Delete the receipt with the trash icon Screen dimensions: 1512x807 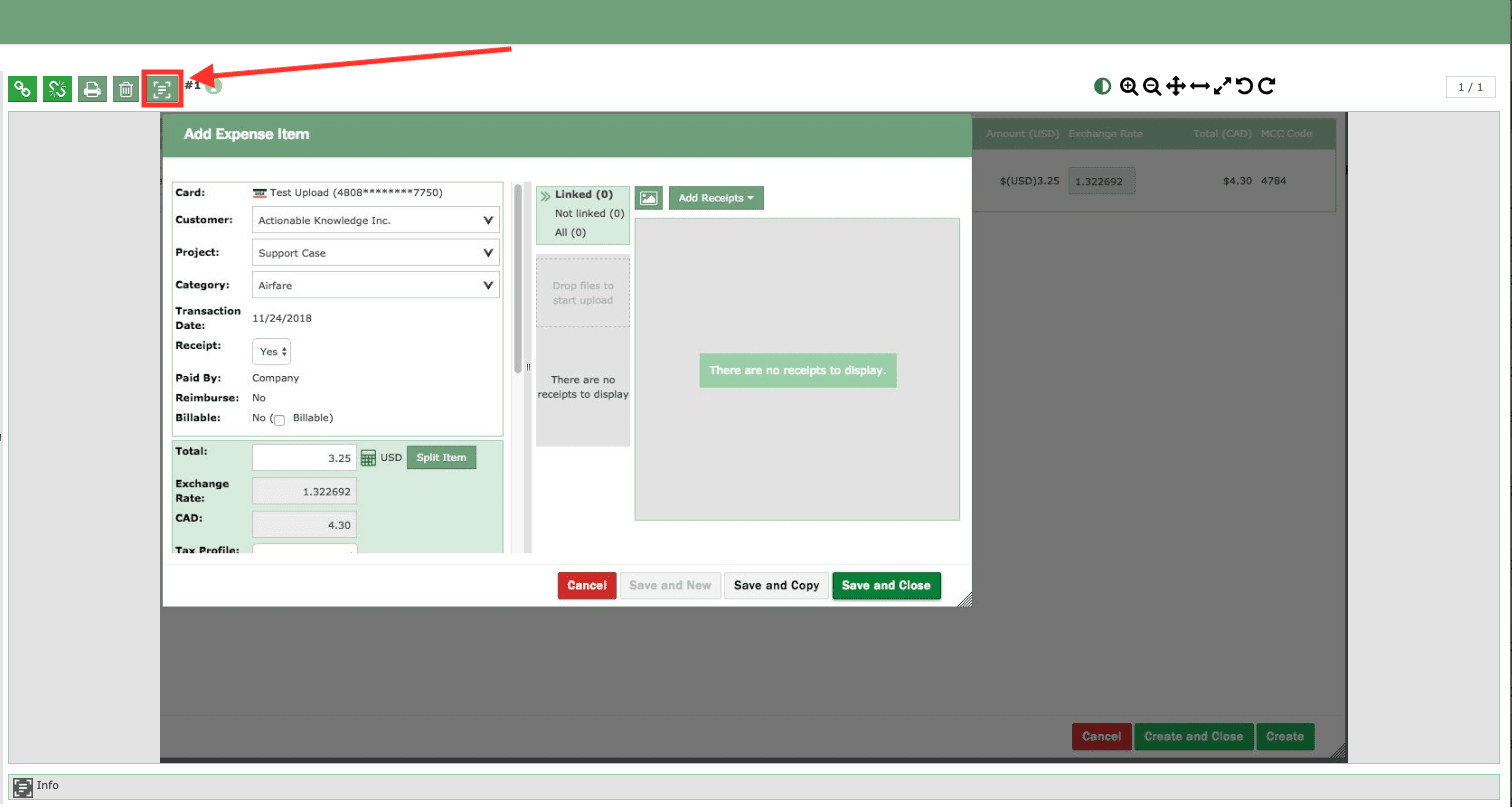pyautogui.click(x=126, y=89)
